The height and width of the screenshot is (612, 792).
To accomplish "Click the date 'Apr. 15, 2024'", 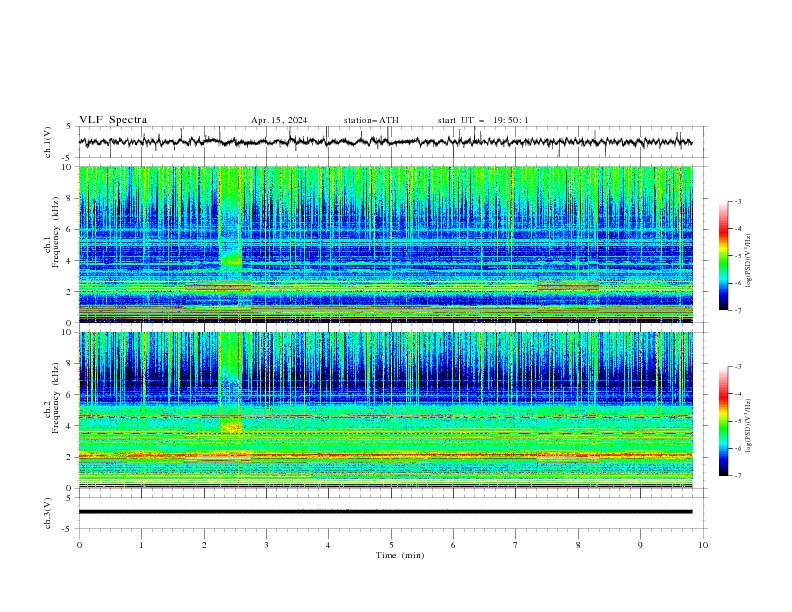I will point(279,120).
